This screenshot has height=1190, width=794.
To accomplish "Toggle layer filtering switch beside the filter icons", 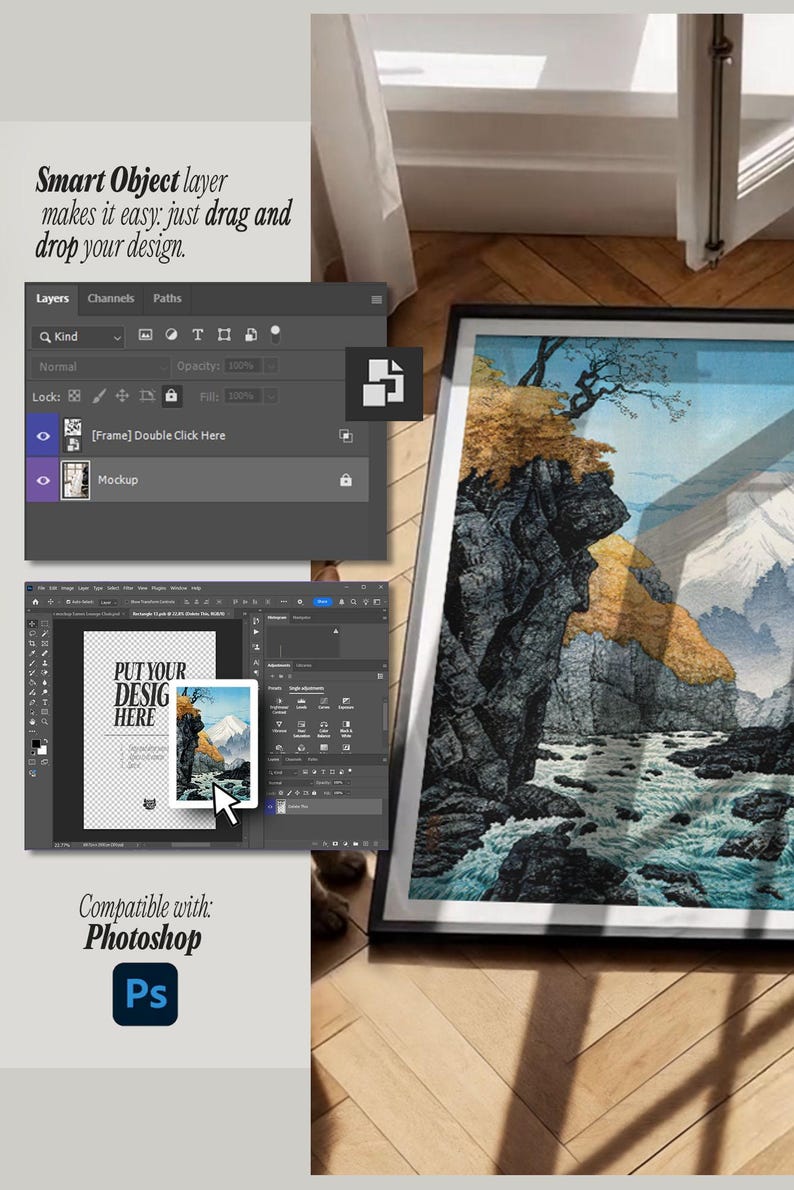I will coord(276,335).
